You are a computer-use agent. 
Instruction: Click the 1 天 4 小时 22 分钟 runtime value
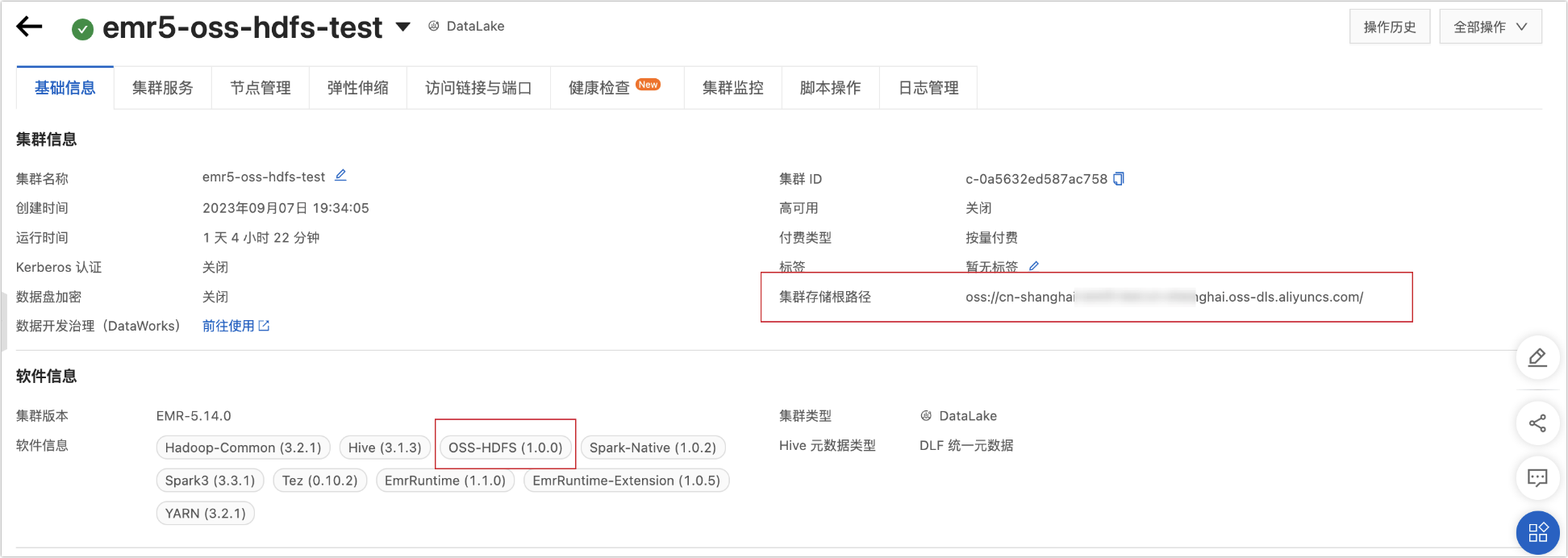pyautogui.click(x=261, y=238)
